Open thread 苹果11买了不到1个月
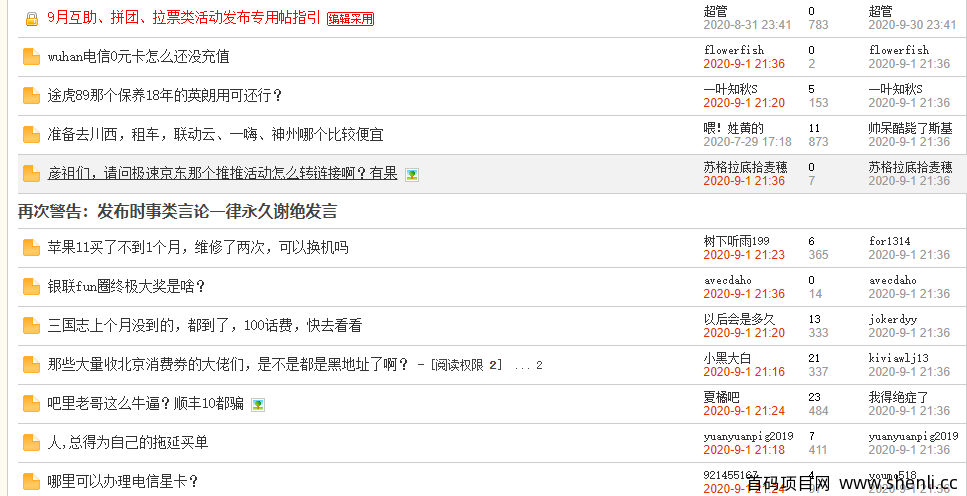This screenshot has height=496, width=967. [197, 247]
